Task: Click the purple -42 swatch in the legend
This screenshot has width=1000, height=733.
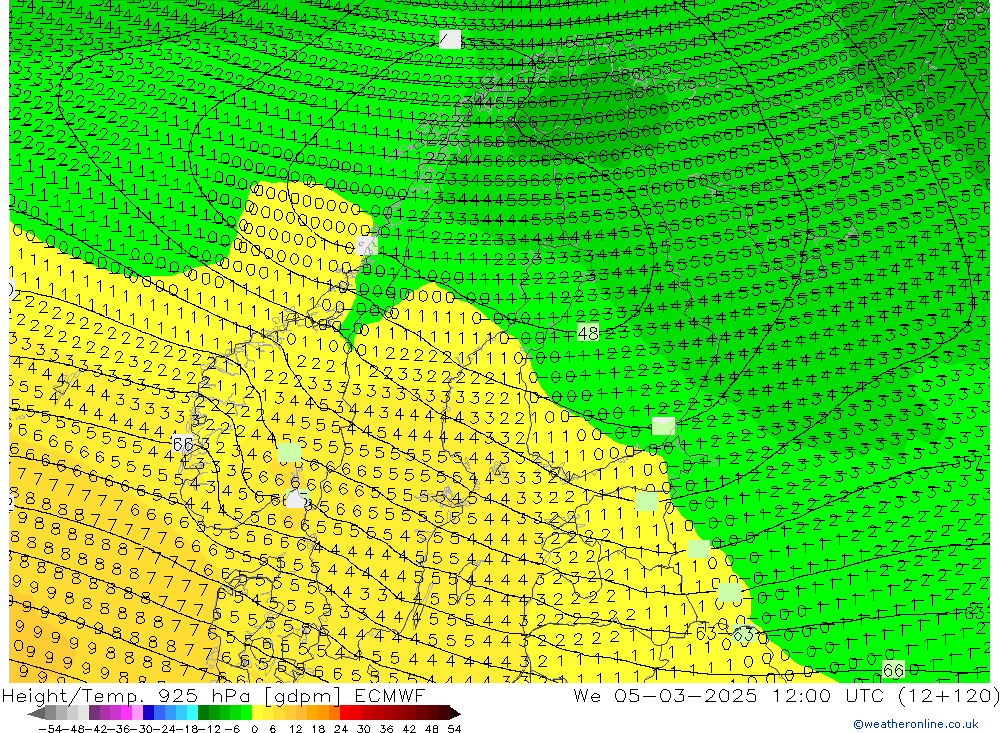Action: click(94, 714)
